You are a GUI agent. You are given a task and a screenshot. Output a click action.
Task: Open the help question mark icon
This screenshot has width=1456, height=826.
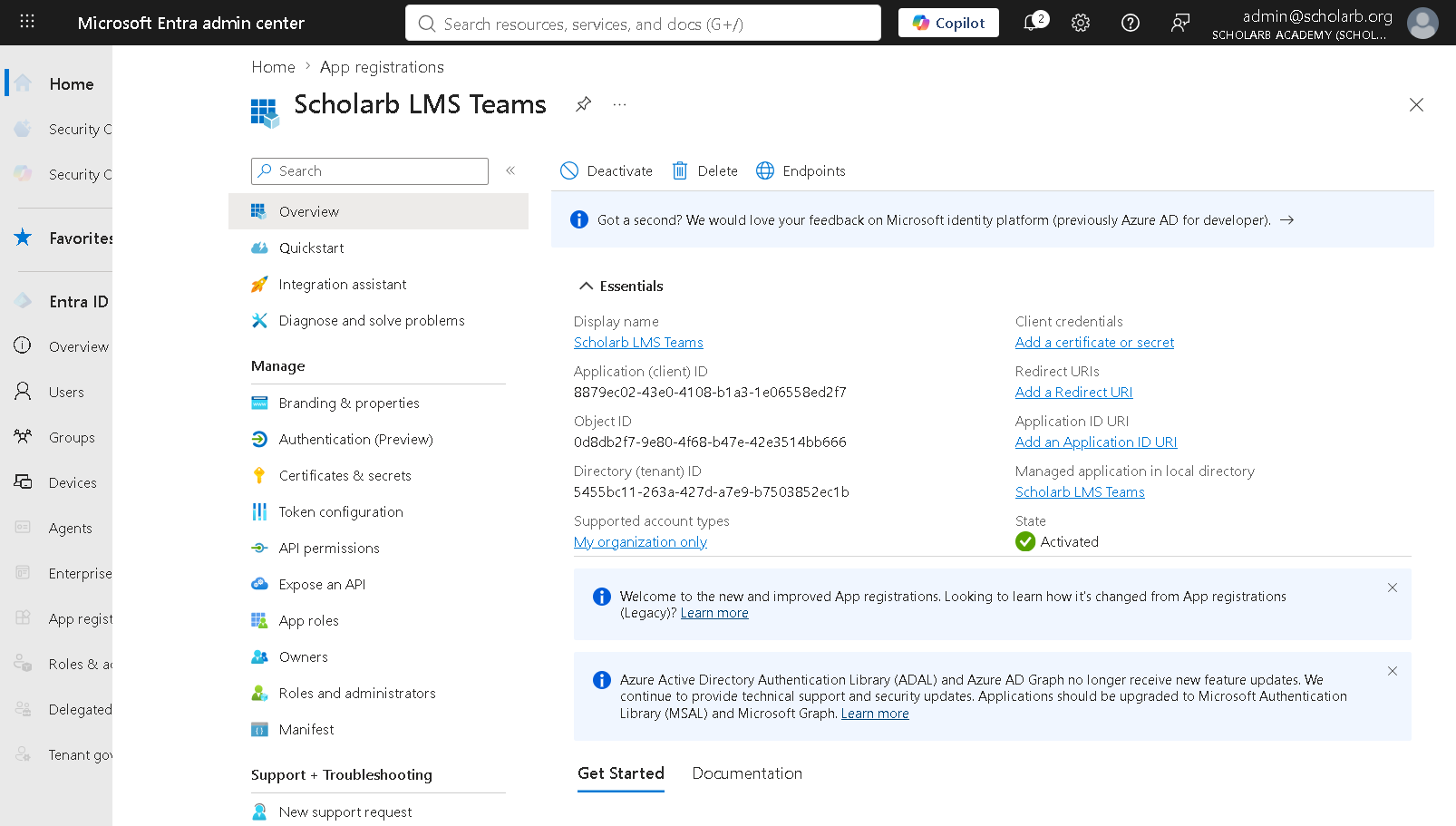click(1131, 23)
